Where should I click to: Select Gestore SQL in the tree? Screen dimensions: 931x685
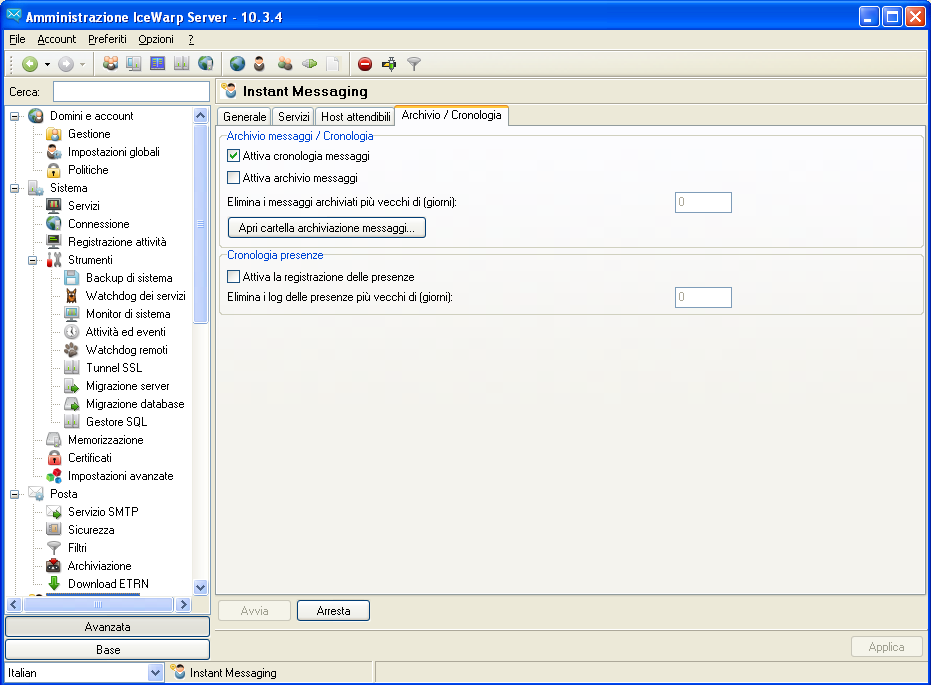(x=116, y=422)
